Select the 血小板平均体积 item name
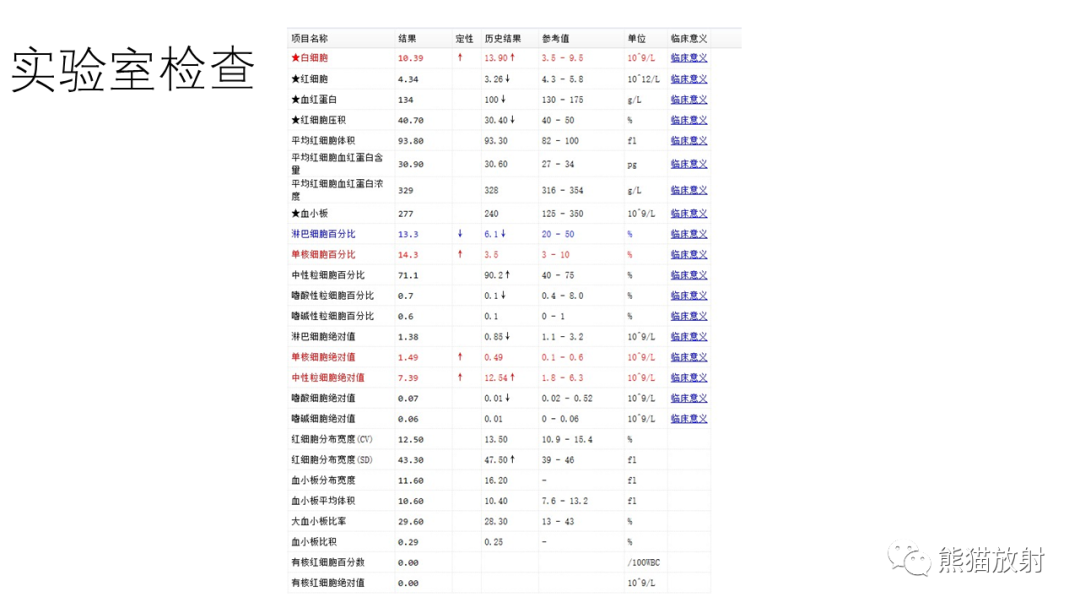1080x608 pixels. pos(323,501)
